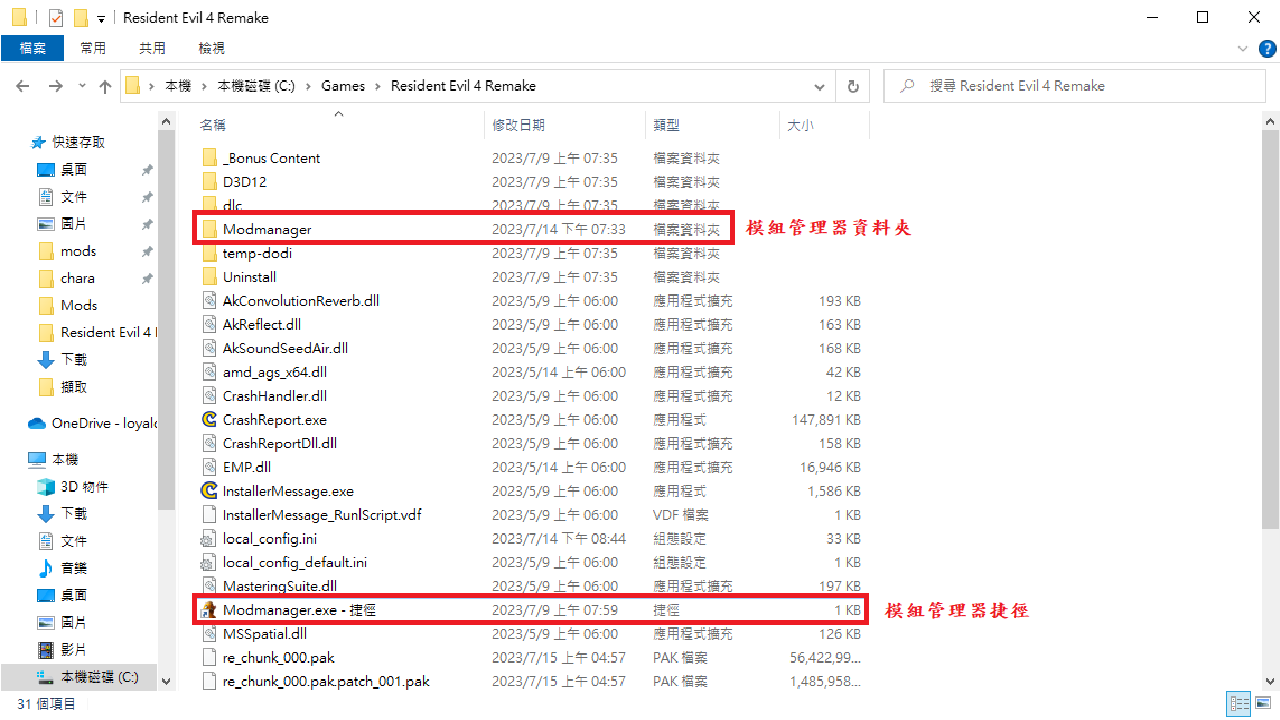Image resolution: width=1280 pixels, height=720 pixels.
Task: Select the InstallerMessage.exe file icon
Action: pos(209,491)
